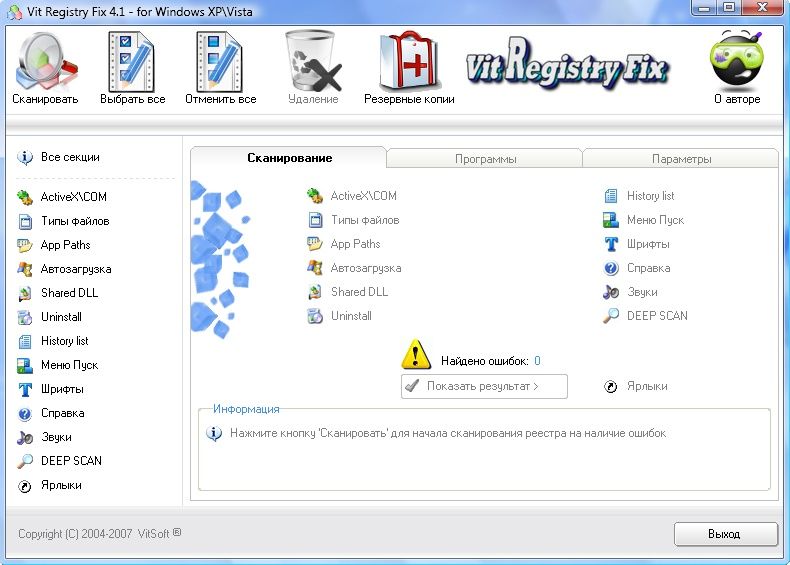Click the found errors count 0
This screenshot has height=565, width=790.
click(537, 361)
